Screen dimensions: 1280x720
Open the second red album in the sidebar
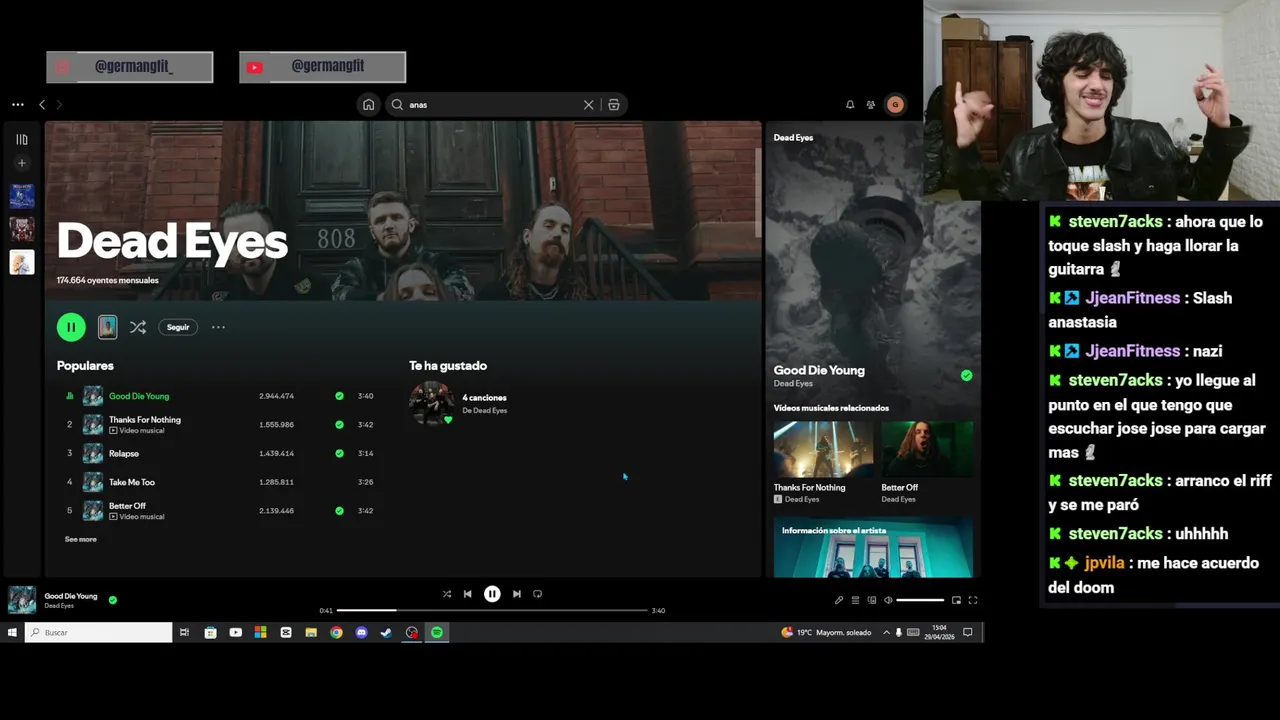pyautogui.click(x=22, y=229)
